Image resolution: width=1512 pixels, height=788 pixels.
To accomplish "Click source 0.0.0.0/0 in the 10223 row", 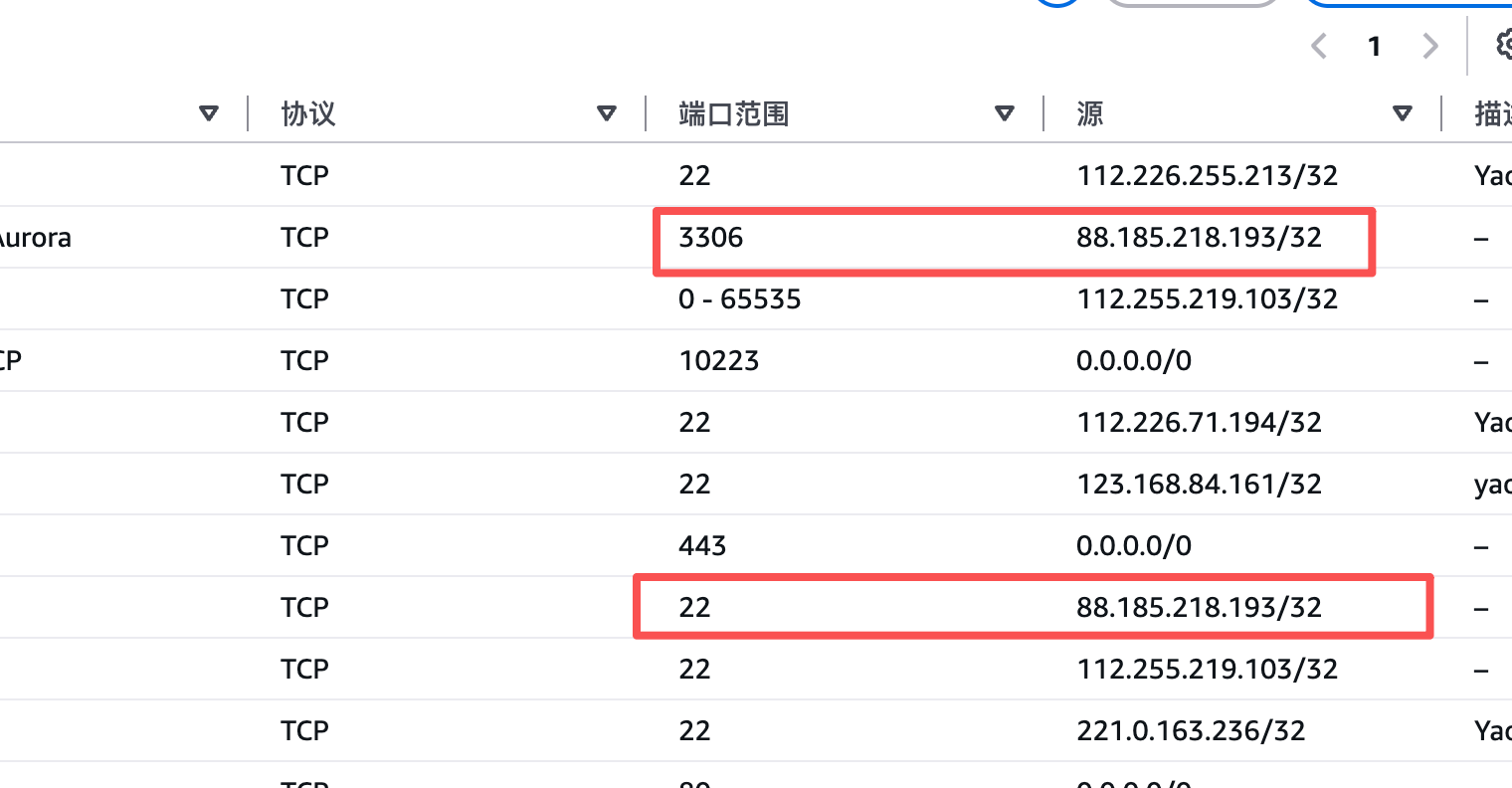I will pos(1134,360).
